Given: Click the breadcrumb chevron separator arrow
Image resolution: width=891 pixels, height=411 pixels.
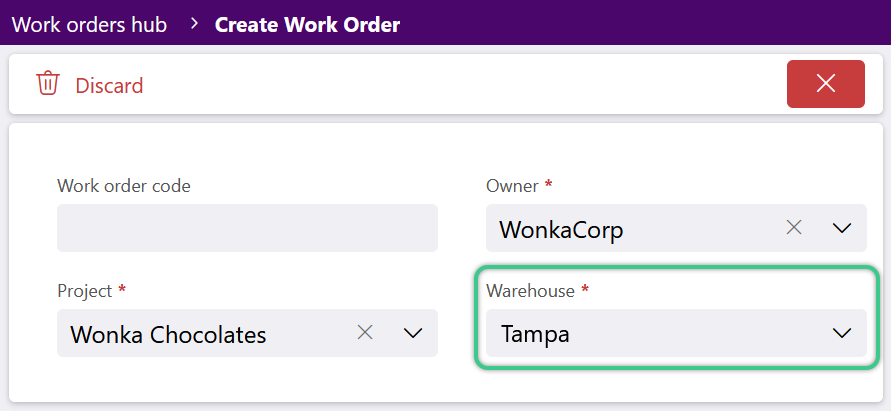Looking at the screenshot, I should point(195,24).
